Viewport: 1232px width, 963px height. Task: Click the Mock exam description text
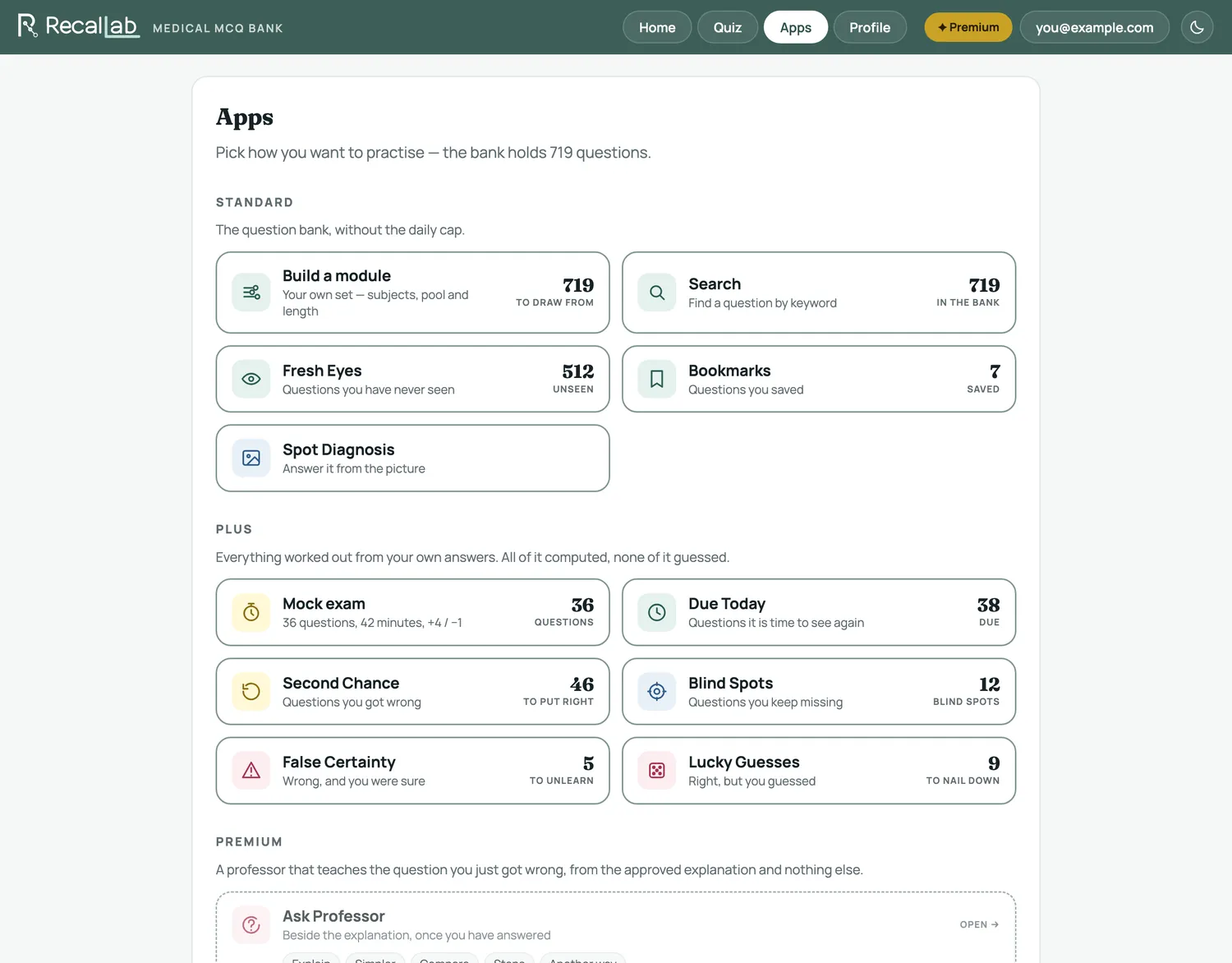point(372,623)
